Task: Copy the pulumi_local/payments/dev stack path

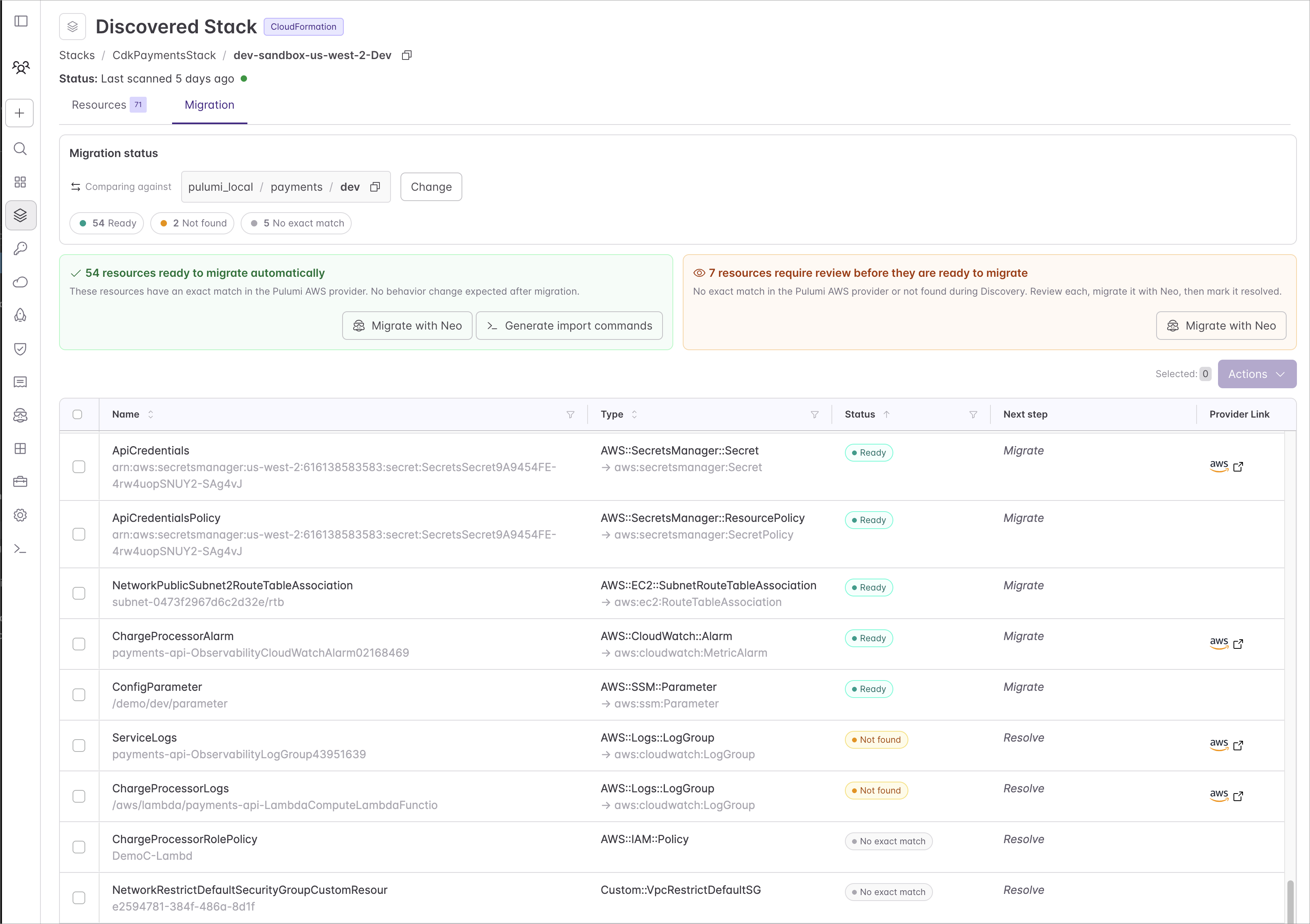Action: click(x=375, y=187)
